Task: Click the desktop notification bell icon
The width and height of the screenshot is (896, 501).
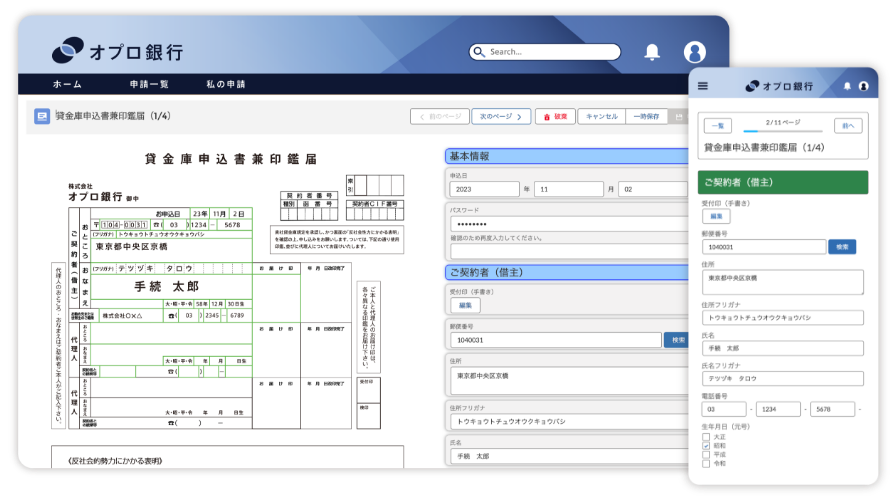Action: coord(652,52)
